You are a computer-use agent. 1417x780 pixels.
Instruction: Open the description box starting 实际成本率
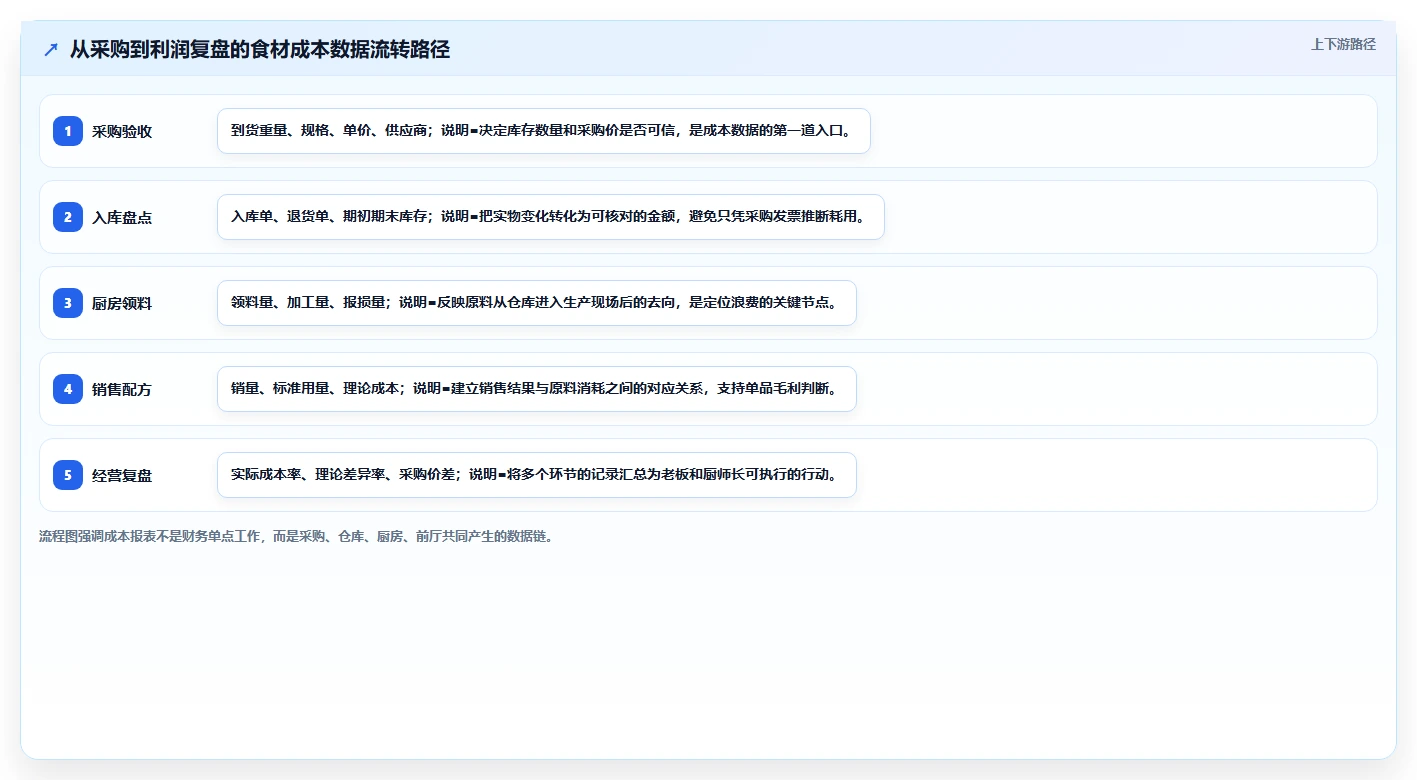point(537,475)
